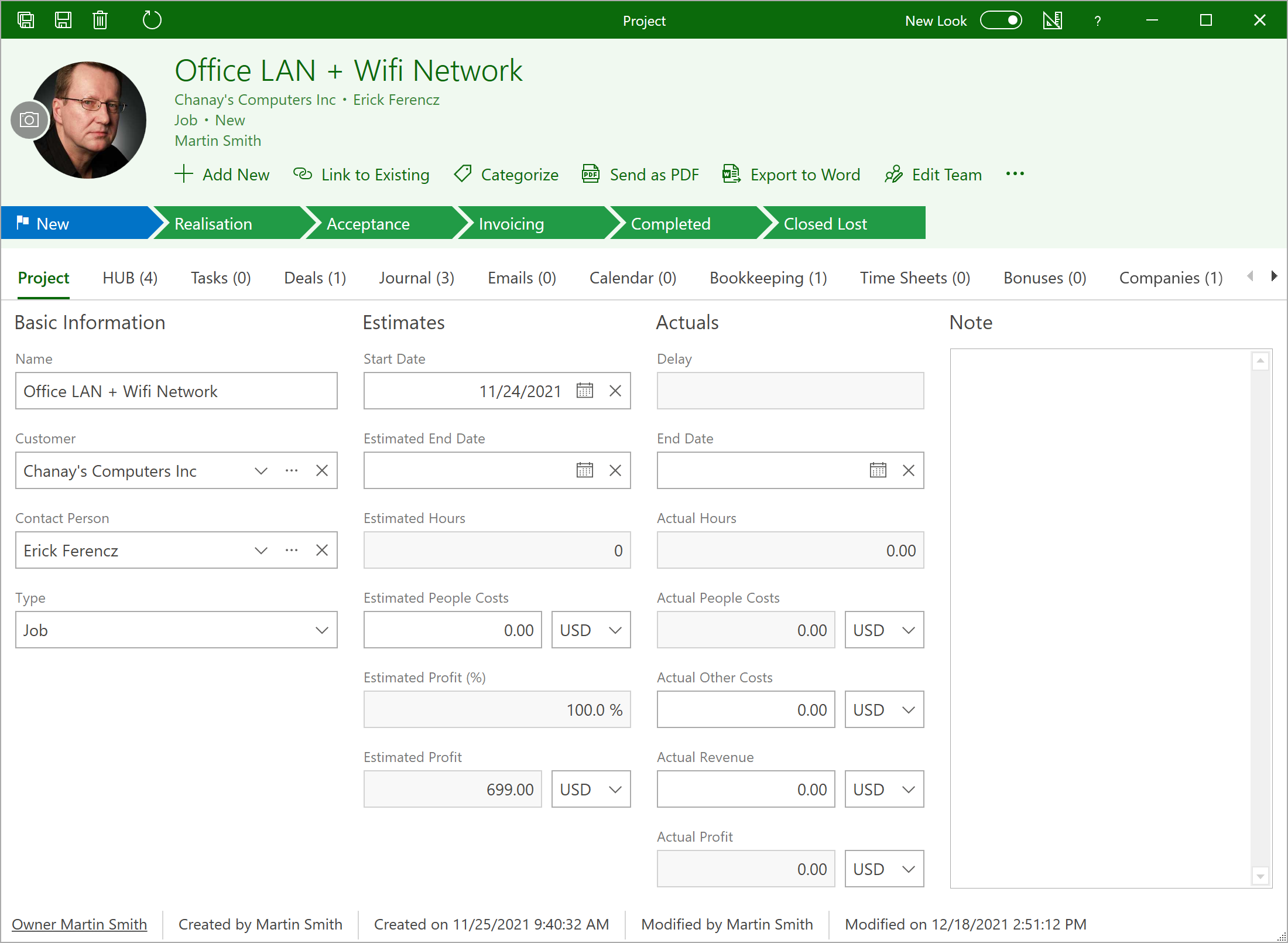The height and width of the screenshot is (943, 1288).
Task: Switch to the Journal (3) tab
Action: click(x=416, y=278)
